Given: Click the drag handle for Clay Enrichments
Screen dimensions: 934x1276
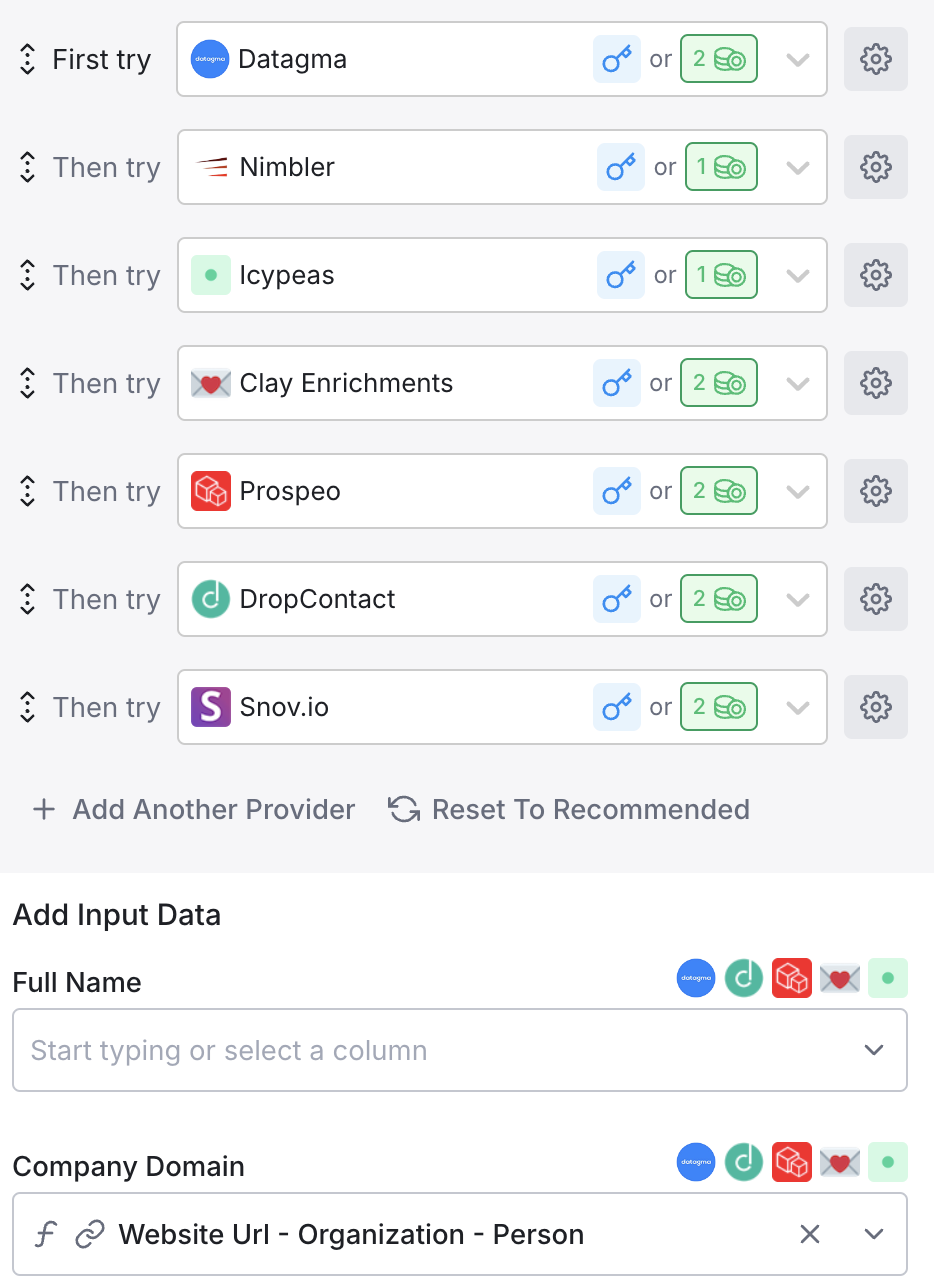Looking at the screenshot, I should pos(28,383).
